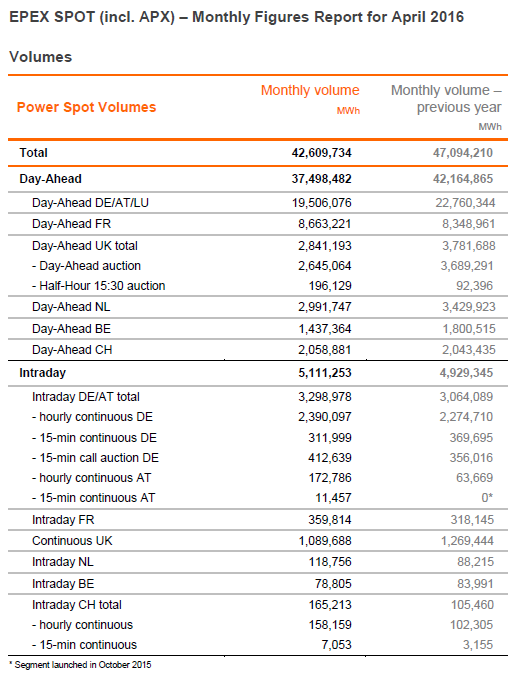
Task: Select the Day-Ahead row label
Action: pyautogui.click(x=50, y=179)
